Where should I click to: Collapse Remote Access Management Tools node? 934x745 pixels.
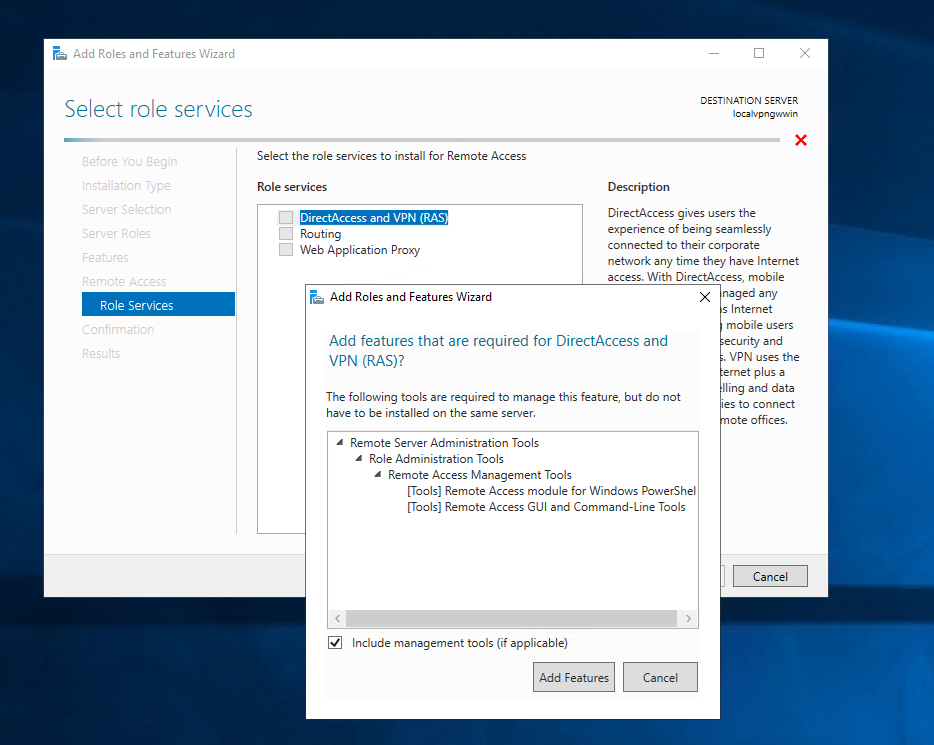[x=378, y=475]
